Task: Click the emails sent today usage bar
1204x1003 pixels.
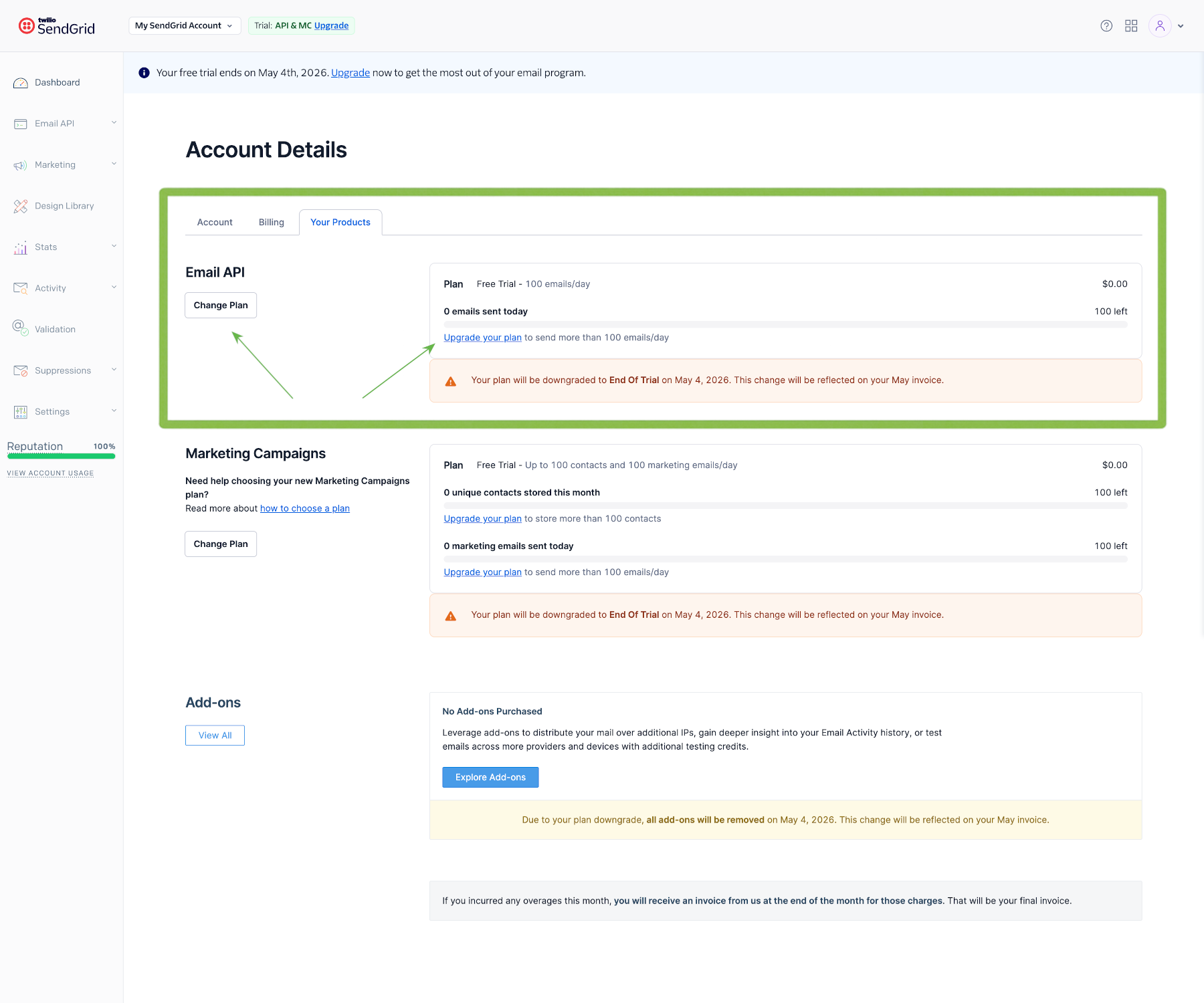Action: pos(785,324)
